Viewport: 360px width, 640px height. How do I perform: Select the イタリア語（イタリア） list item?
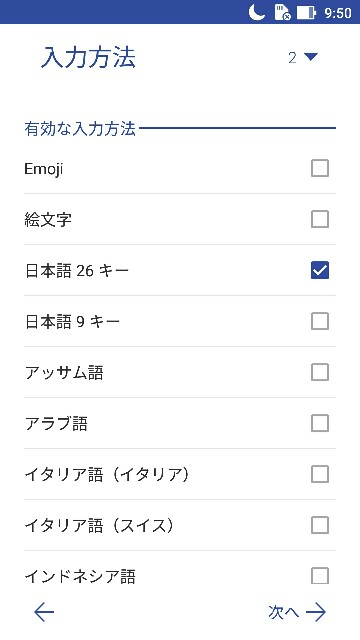(x=180, y=474)
